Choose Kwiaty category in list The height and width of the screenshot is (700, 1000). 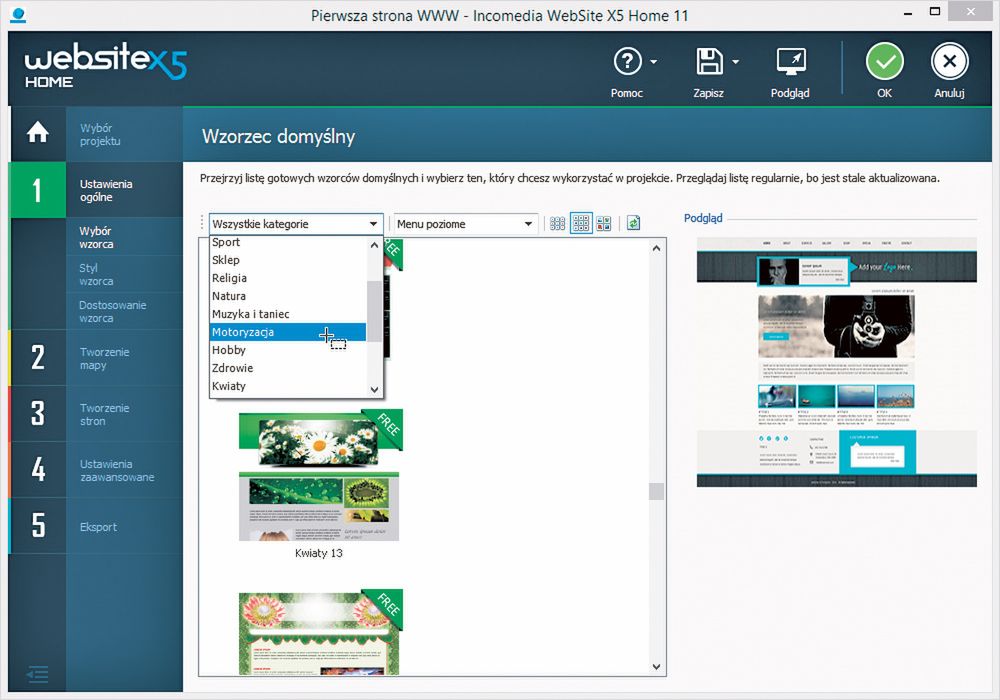[x=288, y=386]
